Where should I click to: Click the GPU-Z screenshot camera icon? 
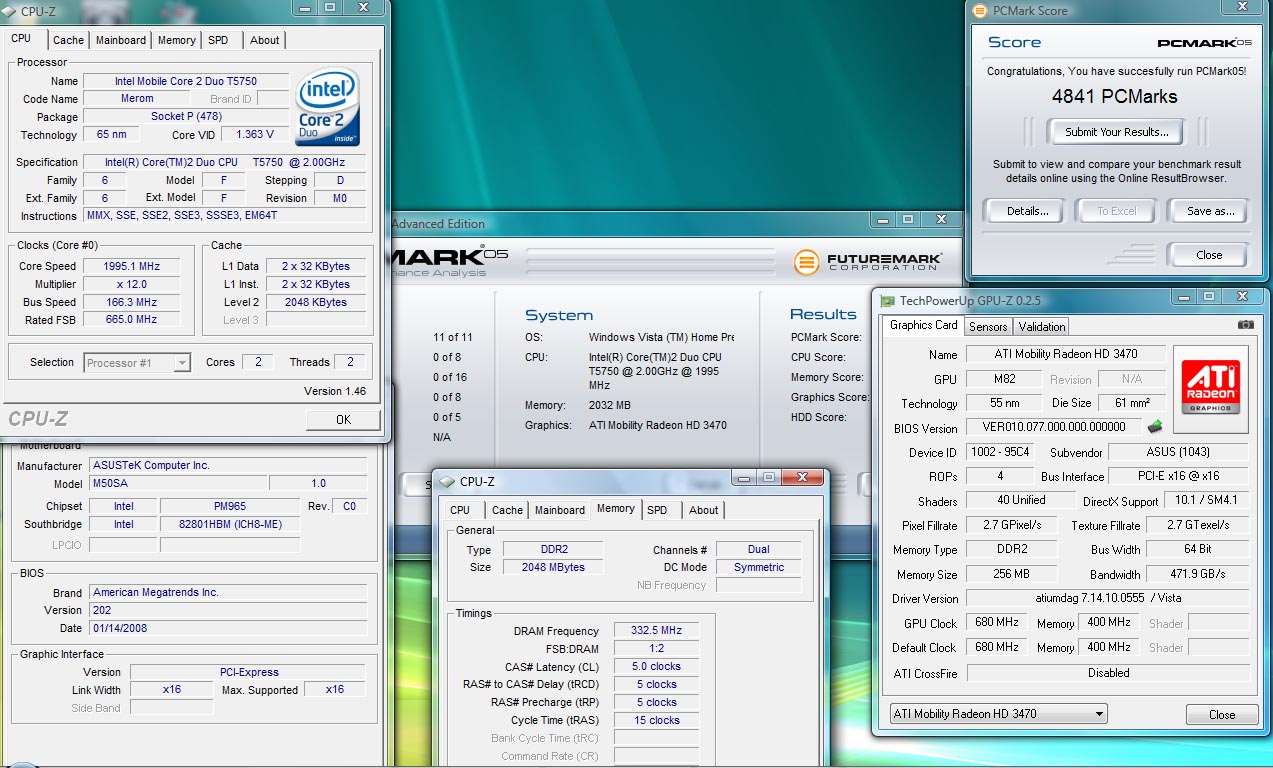point(1245,325)
